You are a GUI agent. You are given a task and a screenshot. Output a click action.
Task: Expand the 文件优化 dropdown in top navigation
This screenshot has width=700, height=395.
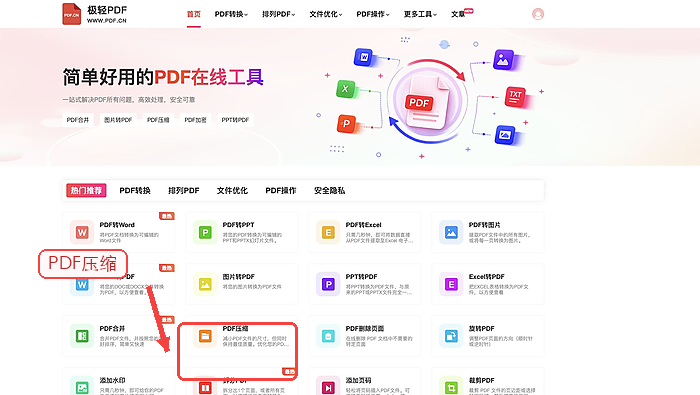[x=325, y=14]
